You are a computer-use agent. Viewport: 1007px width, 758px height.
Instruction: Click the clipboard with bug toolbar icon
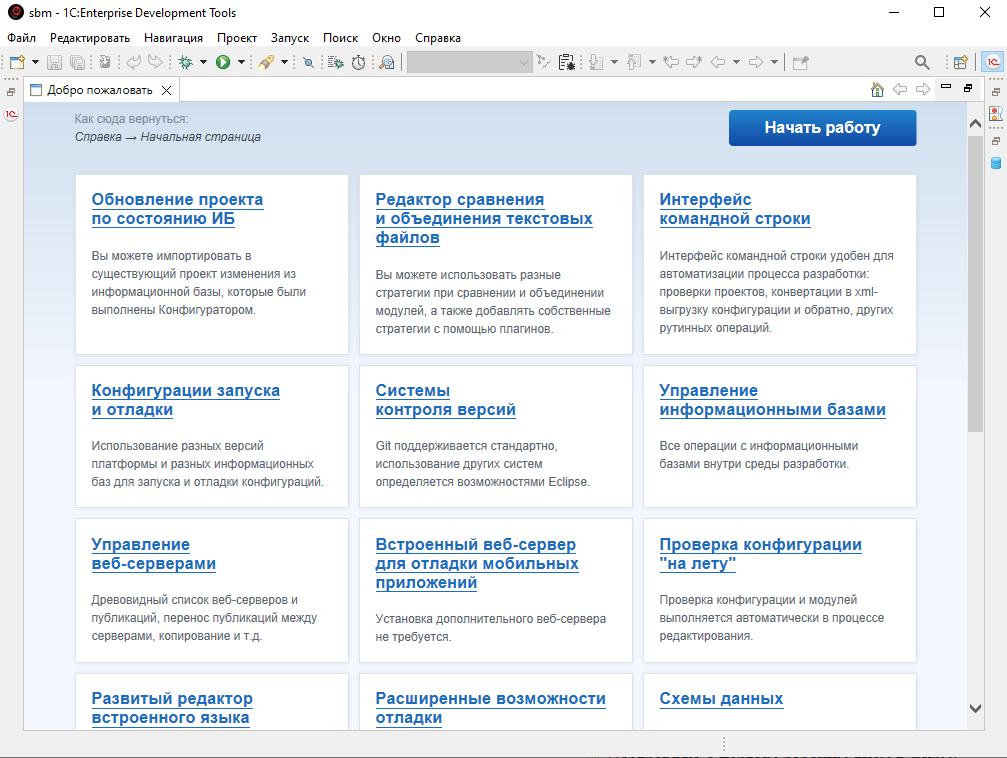coord(567,62)
